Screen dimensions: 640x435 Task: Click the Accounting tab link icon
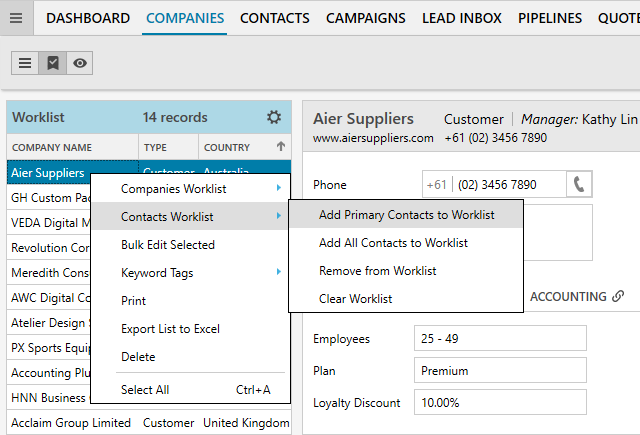[618, 297]
